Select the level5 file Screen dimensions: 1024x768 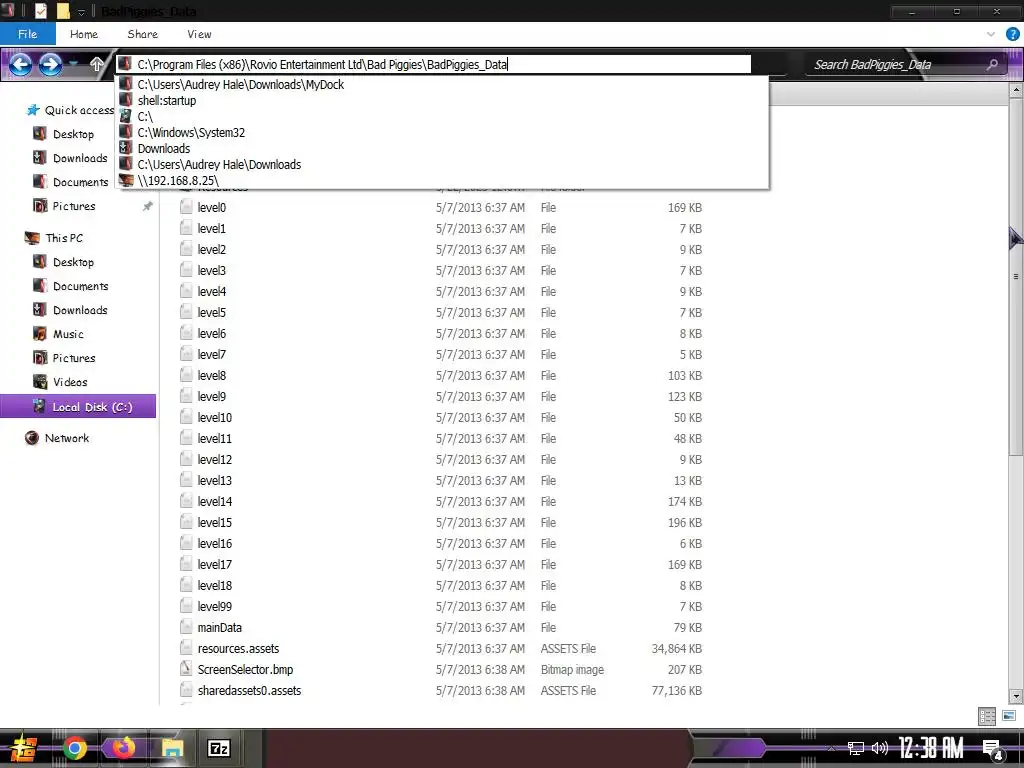tap(211, 312)
